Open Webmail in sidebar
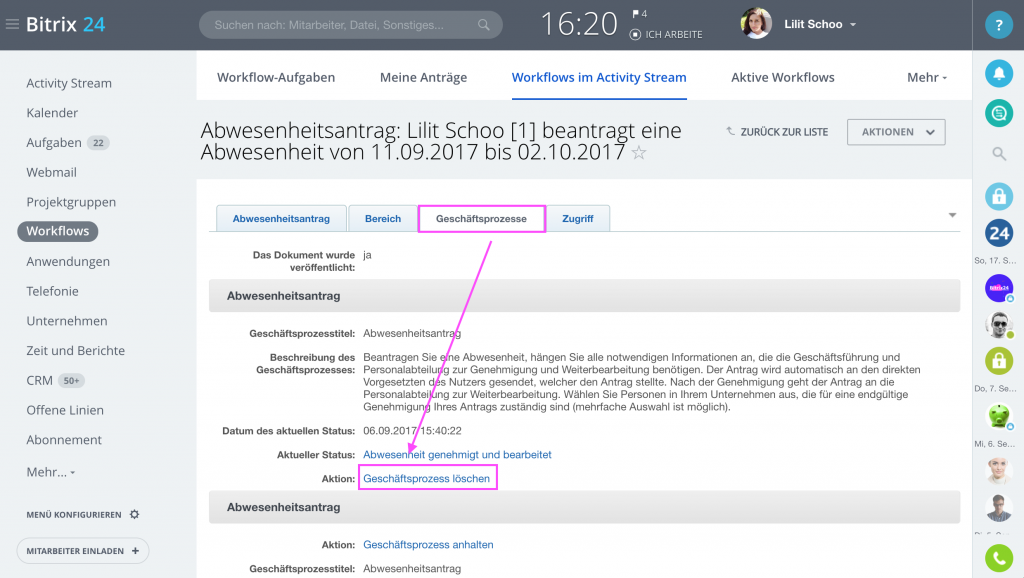 pyautogui.click(x=52, y=172)
